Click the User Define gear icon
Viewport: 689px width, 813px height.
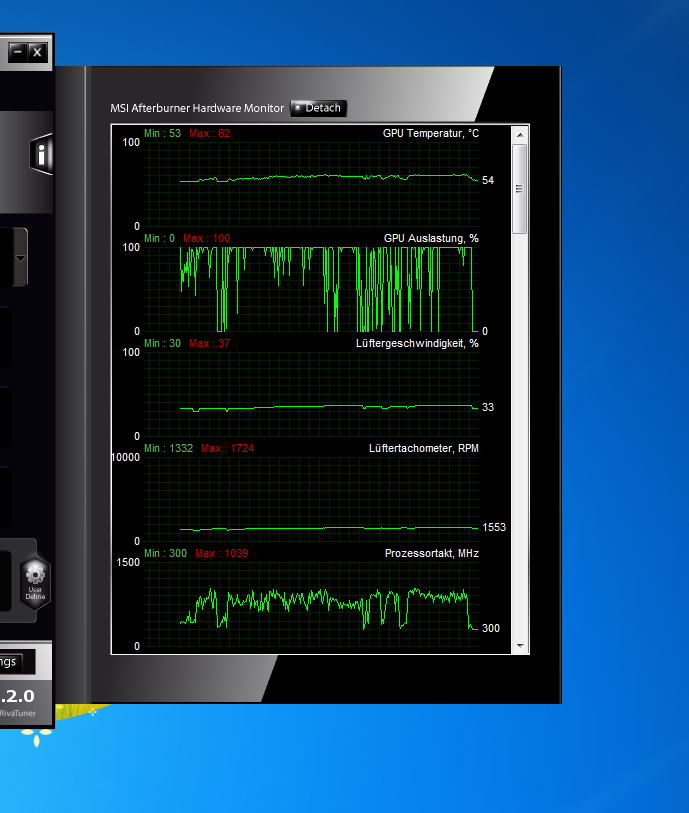(35, 581)
